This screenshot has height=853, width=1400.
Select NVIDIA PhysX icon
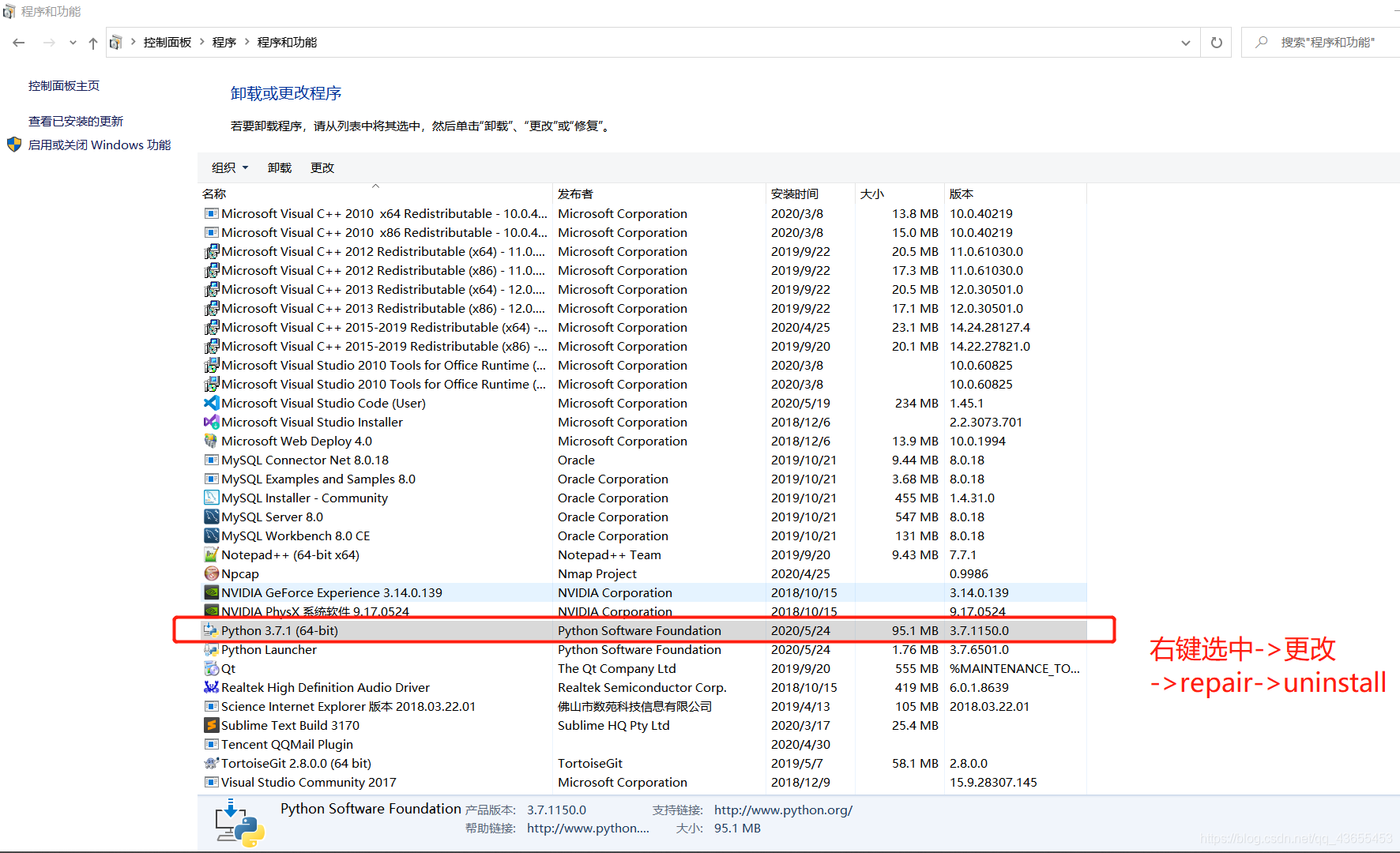[211, 611]
